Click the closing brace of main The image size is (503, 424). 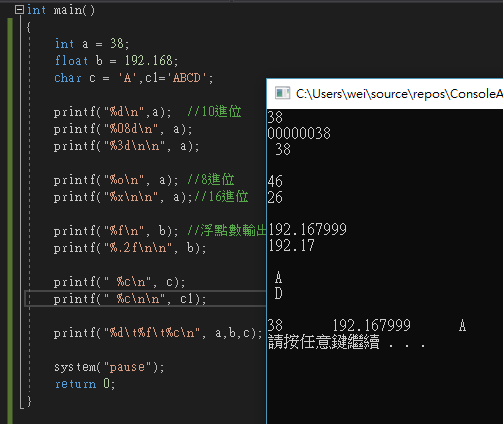click(29, 401)
